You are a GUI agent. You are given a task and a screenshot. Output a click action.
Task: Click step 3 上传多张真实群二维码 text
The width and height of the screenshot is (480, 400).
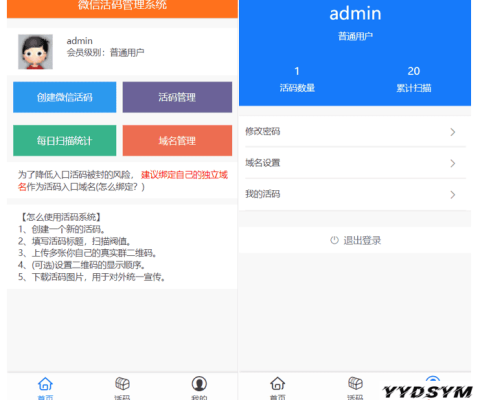88,253
